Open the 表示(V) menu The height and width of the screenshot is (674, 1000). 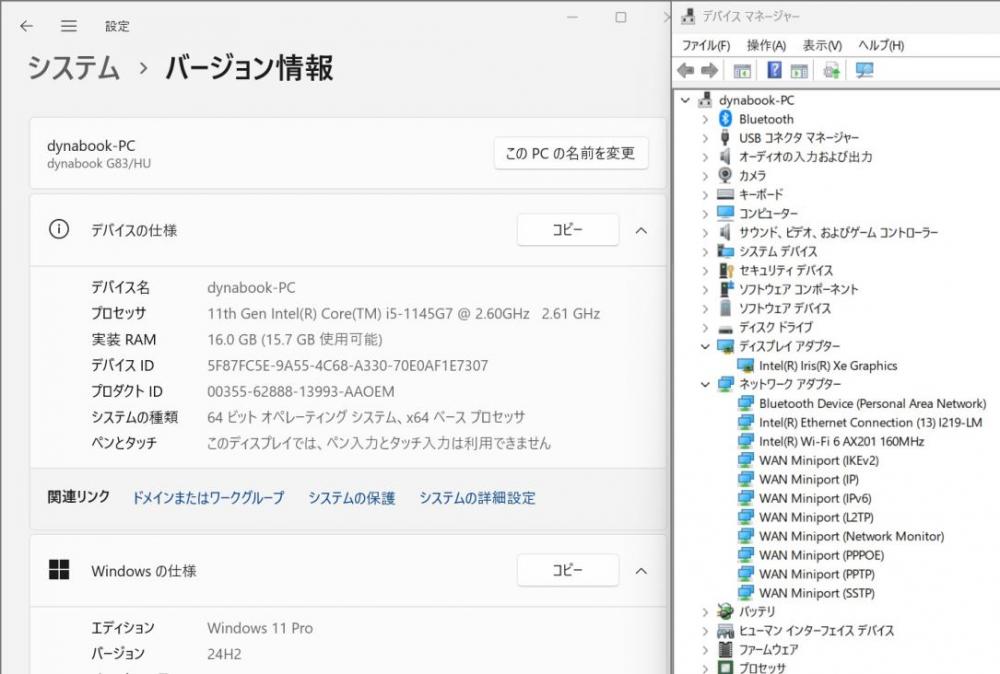tap(822, 45)
